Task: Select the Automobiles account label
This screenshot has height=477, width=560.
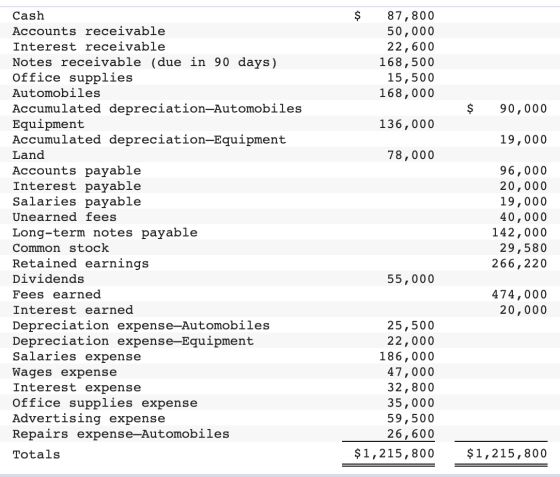Action: coord(56,93)
